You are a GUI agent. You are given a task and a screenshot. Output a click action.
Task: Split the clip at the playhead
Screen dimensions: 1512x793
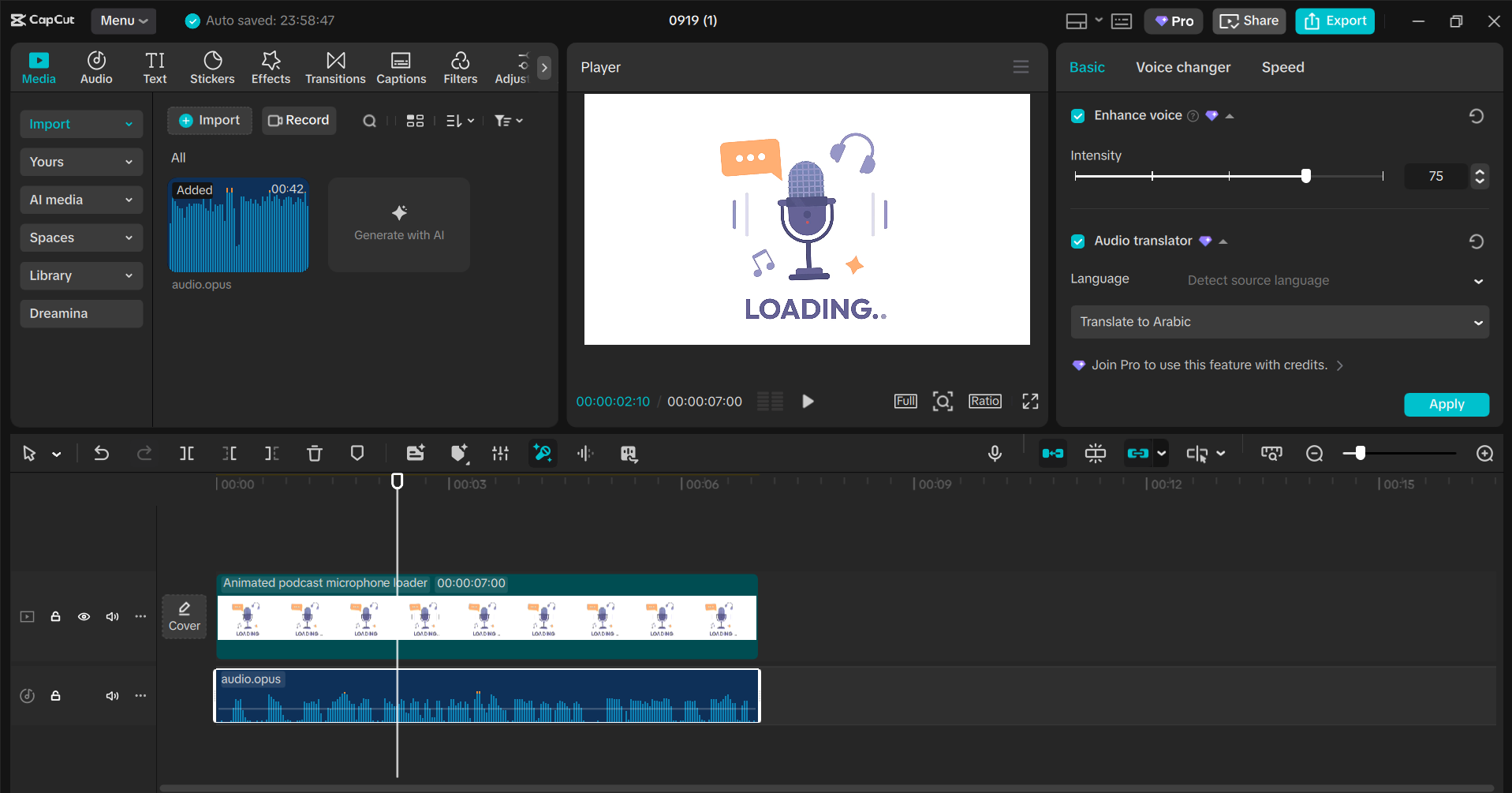point(187,453)
